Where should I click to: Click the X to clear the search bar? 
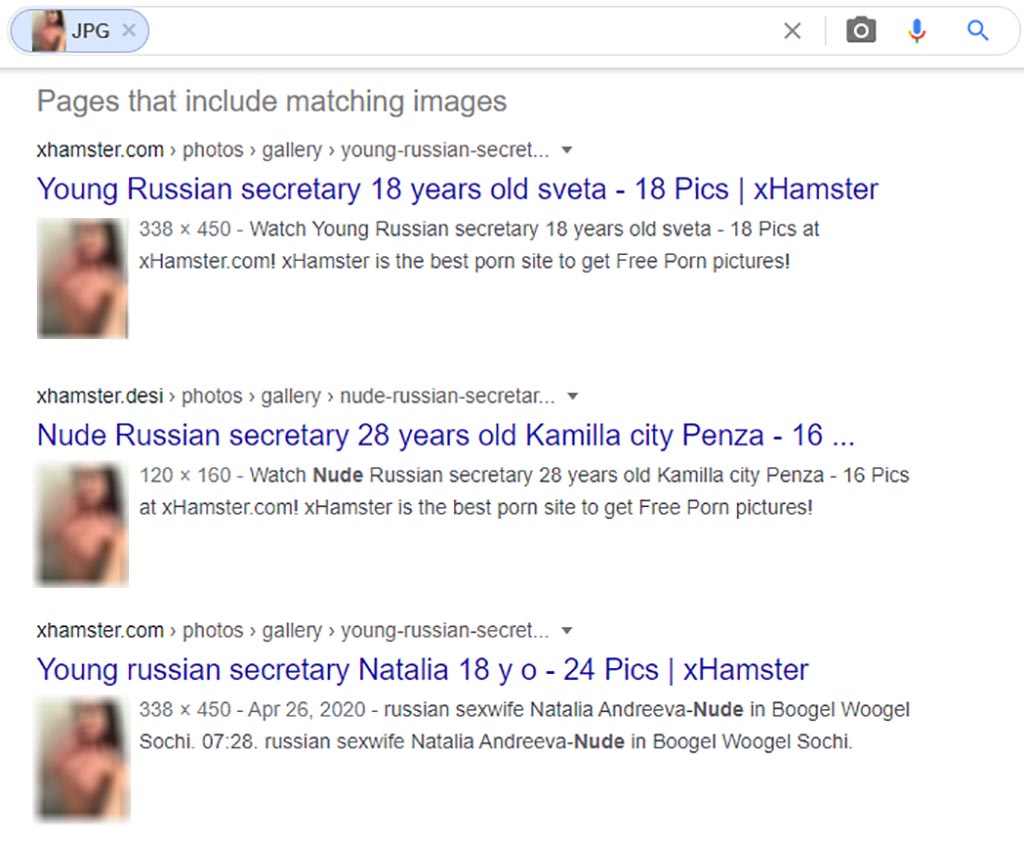pos(792,31)
